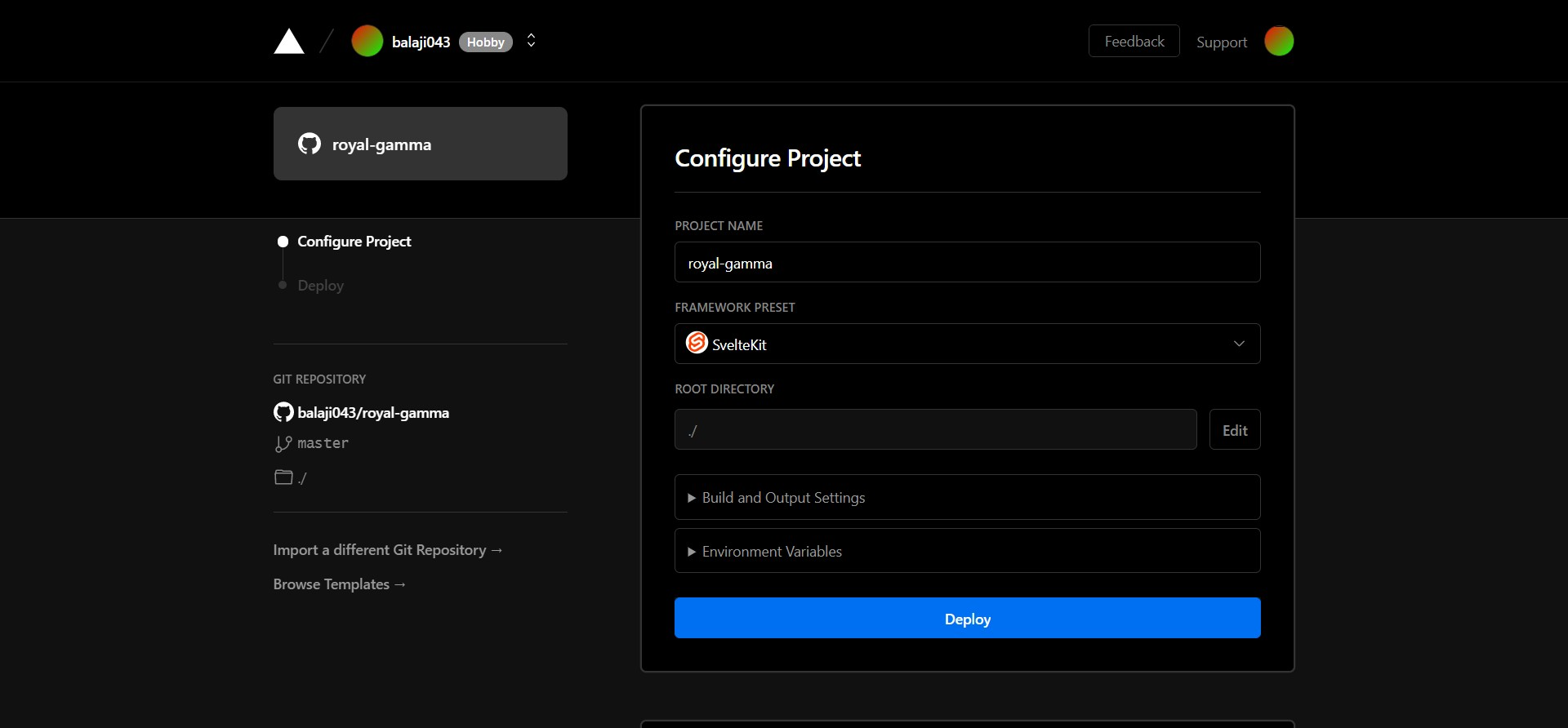
Task: Click the folder icon for root path
Action: pyautogui.click(x=283, y=477)
